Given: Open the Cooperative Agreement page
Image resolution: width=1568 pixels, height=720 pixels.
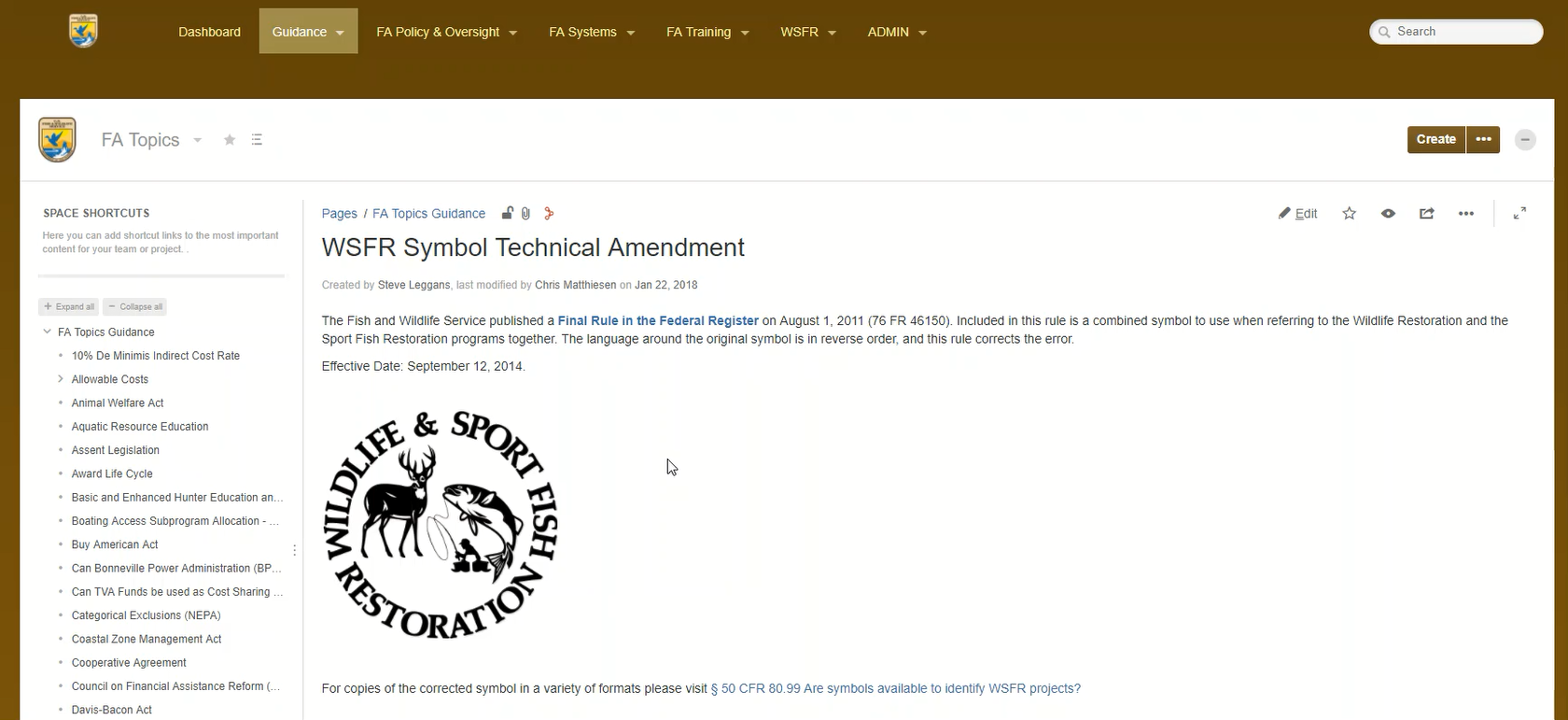Looking at the screenshot, I should [x=129, y=663].
